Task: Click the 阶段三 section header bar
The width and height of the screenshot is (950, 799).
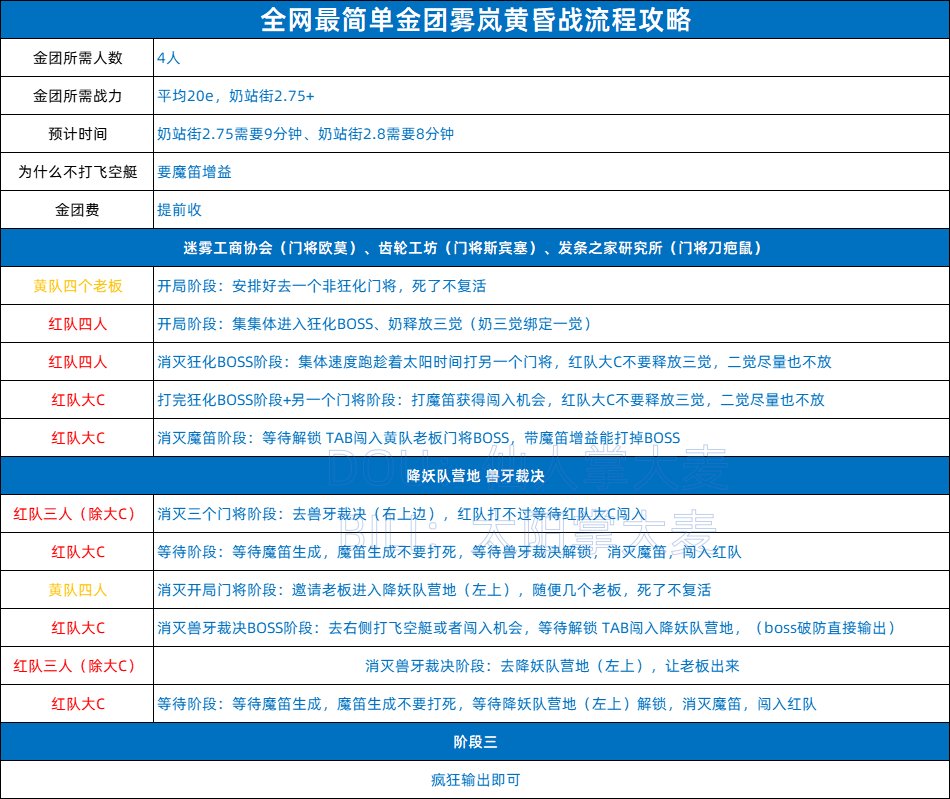Action: 475,742
